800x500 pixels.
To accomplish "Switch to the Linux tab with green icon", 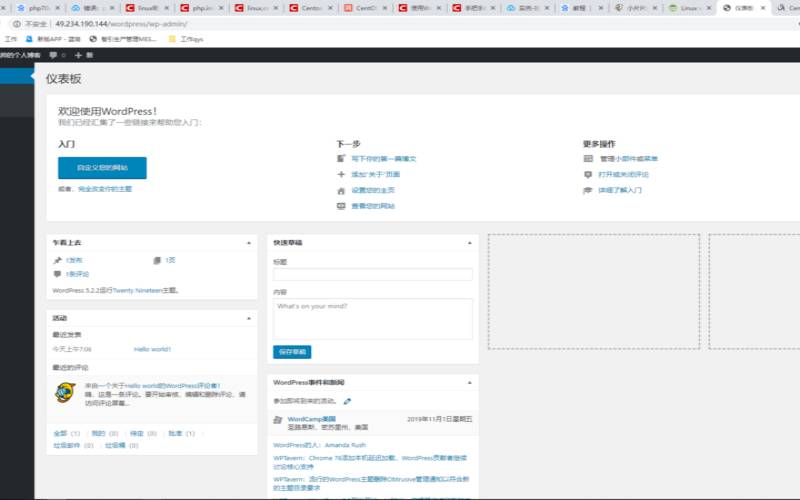I will coord(689,8).
